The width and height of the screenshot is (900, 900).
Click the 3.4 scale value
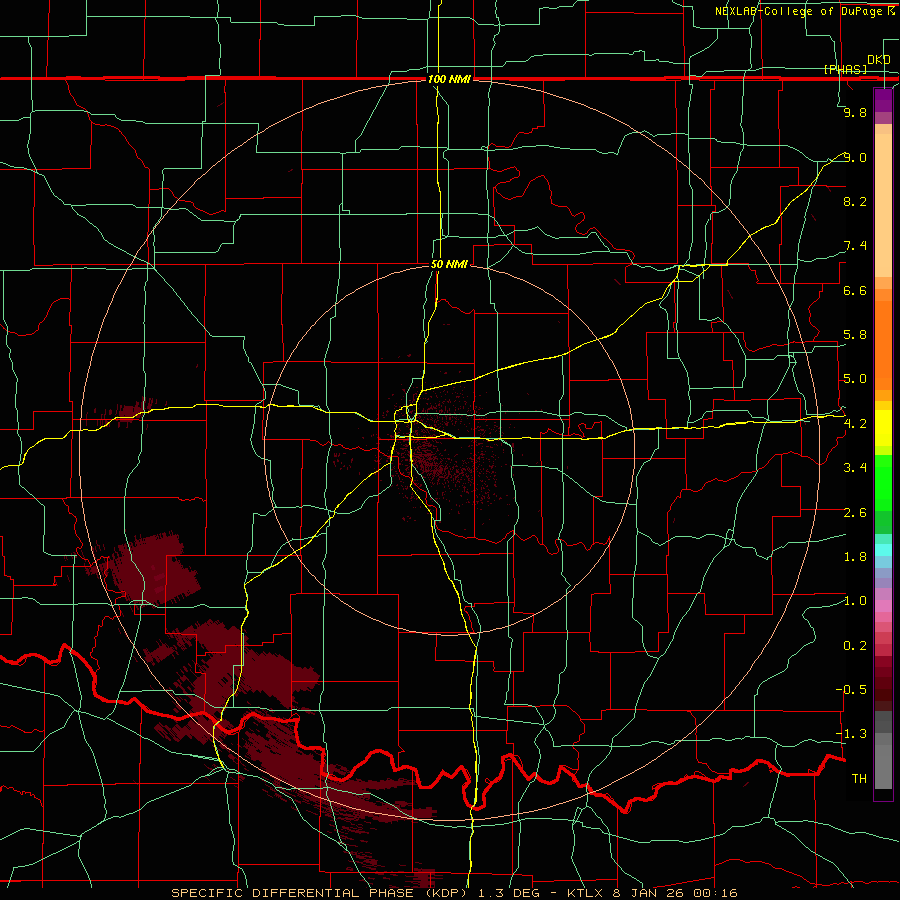(x=855, y=468)
